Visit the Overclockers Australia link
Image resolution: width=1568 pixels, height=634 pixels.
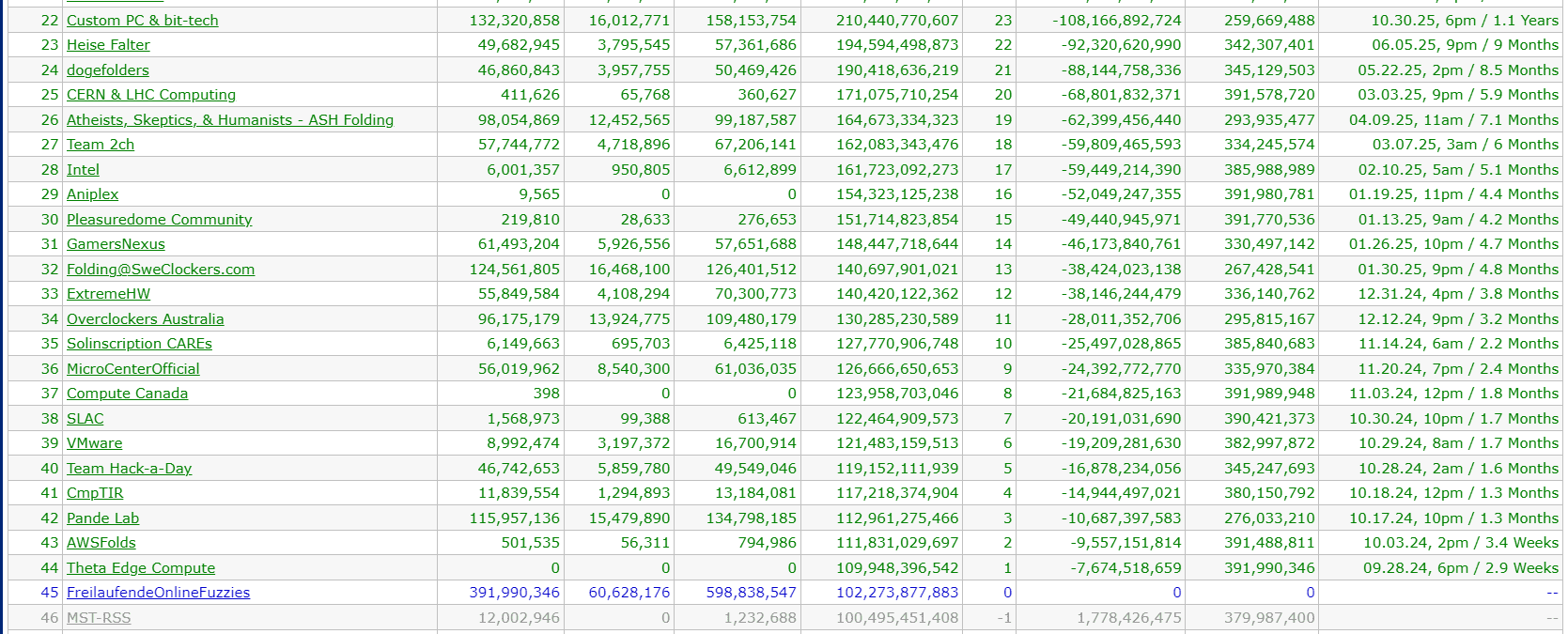(146, 318)
